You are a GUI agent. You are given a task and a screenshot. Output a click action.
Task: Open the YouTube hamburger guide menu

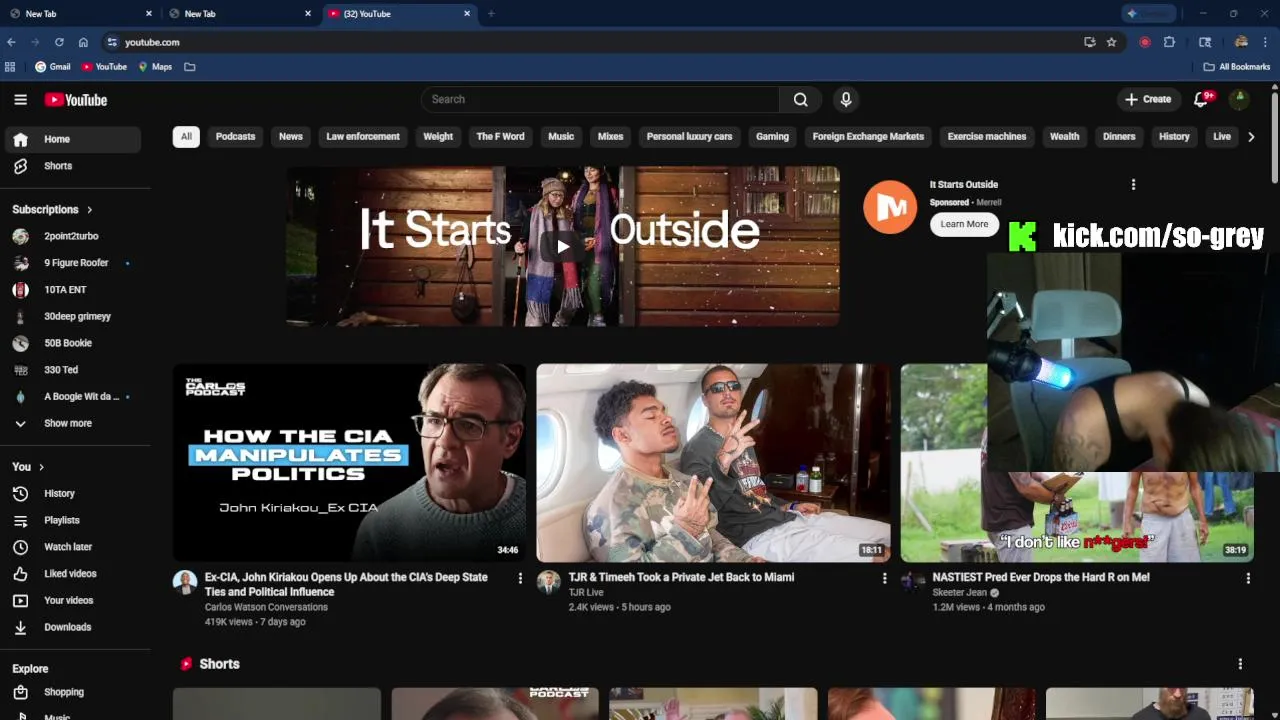(x=20, y=99)
